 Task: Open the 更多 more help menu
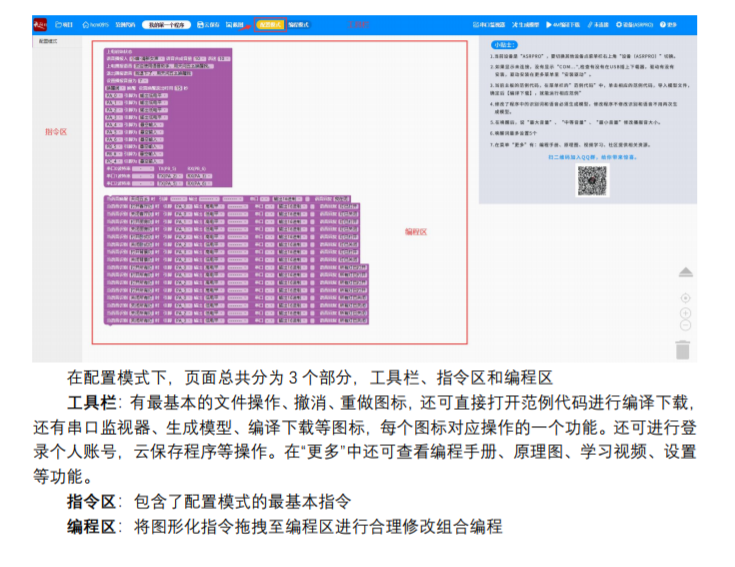(668, 25)
